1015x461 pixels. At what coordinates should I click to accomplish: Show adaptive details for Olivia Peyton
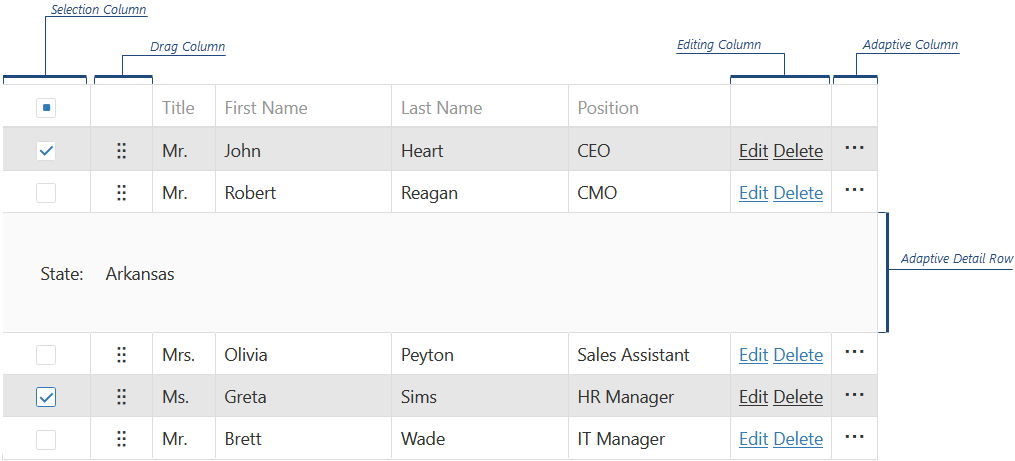[x=854, y=352]
